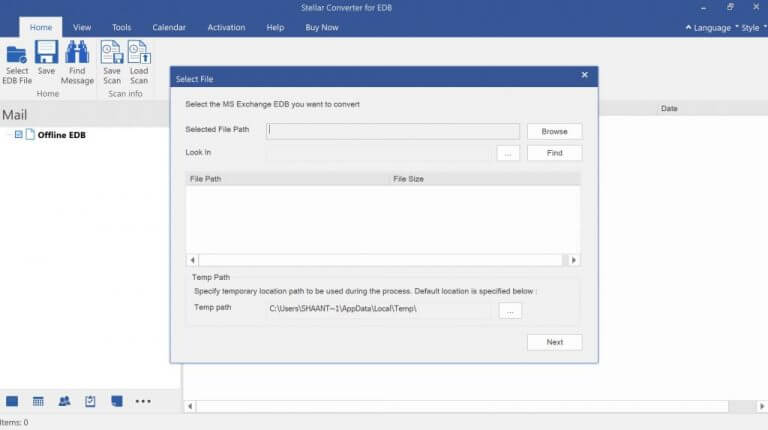Open the Help ribbon tab
The image size is (768, 430).
pyautogui.click(x=275, y=27)
